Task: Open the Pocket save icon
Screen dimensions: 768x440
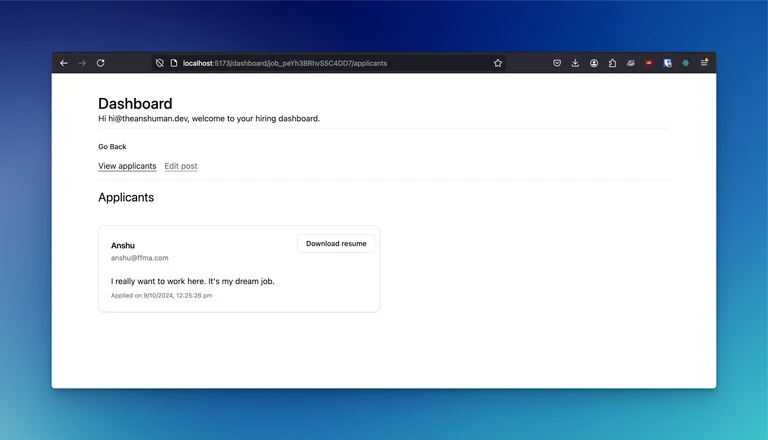Action: (x=557, y=63)
